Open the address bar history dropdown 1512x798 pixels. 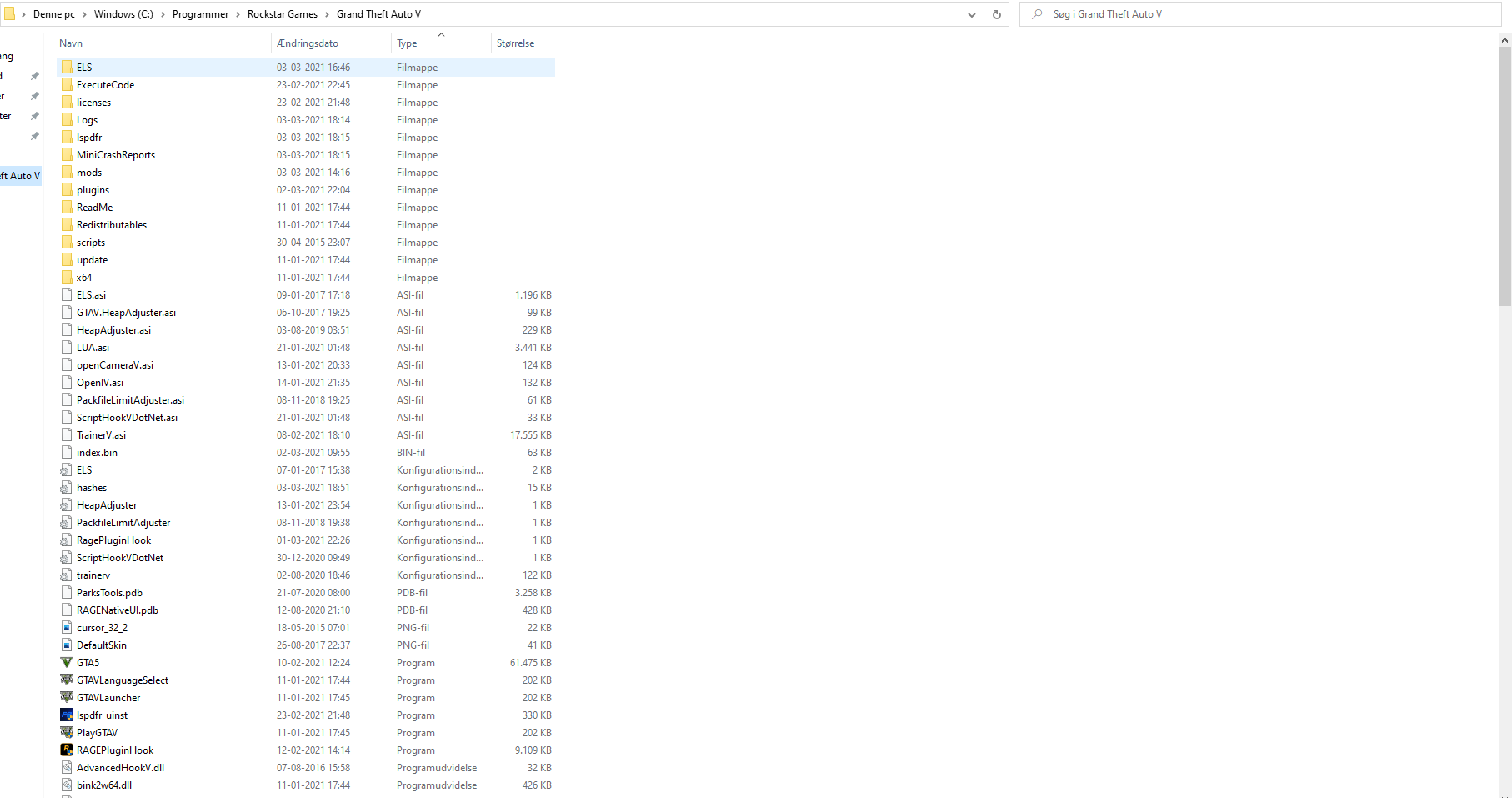click(x=972, y=14)
